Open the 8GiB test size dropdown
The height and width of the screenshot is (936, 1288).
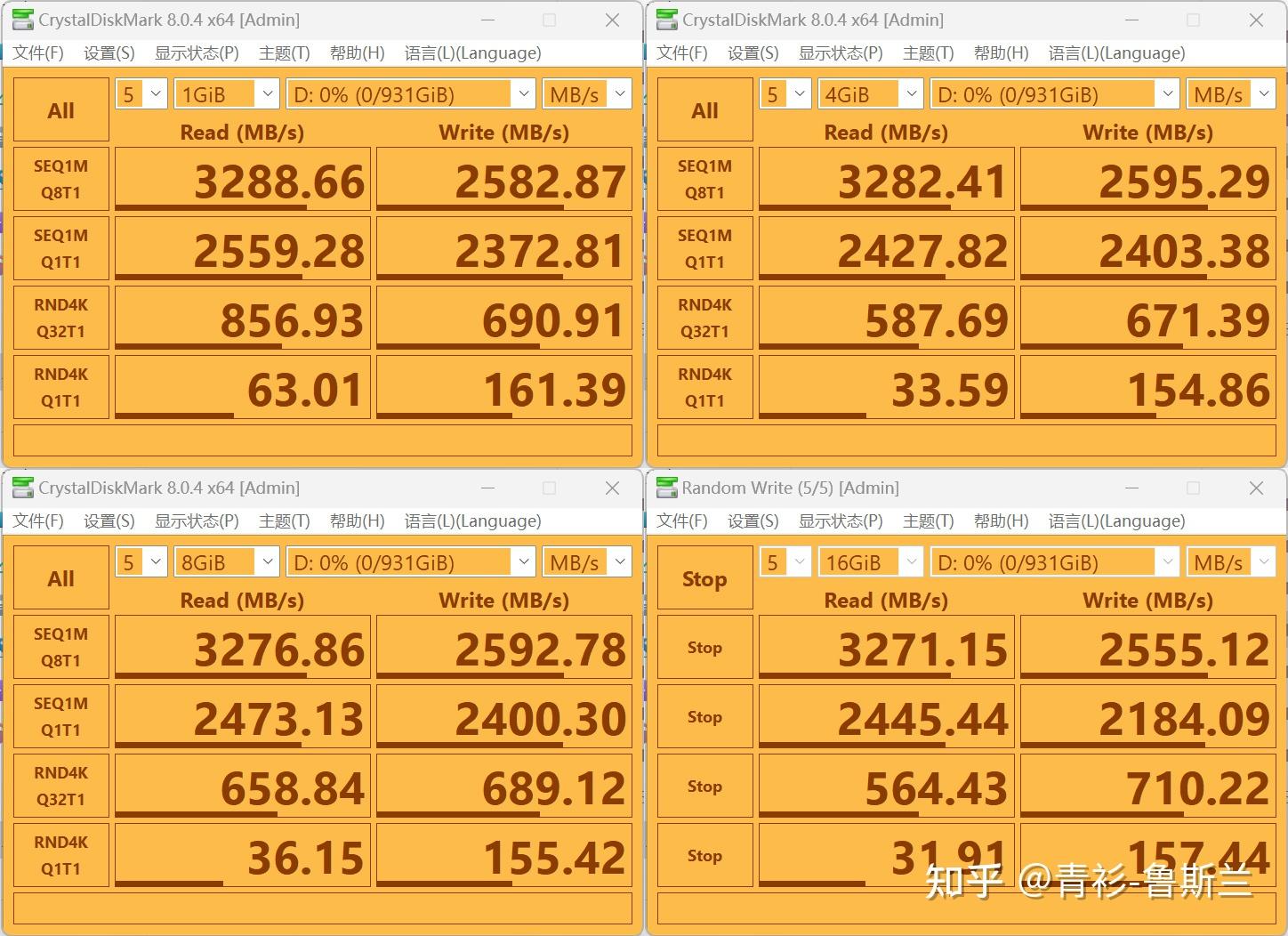click(227, 562)
